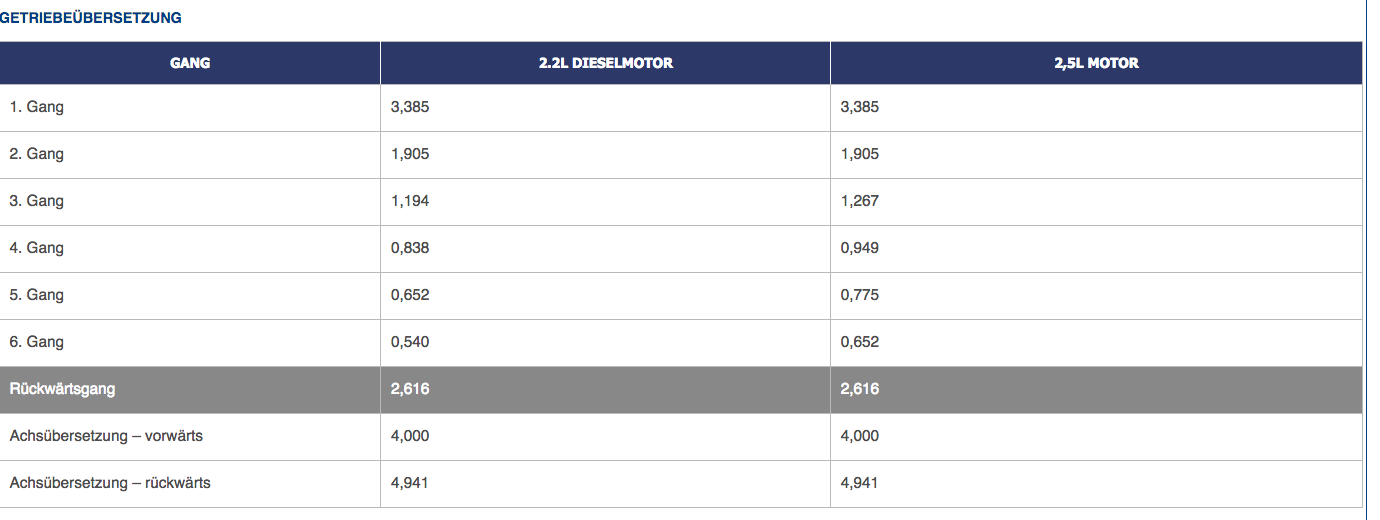Select the 0,540 diesel 6th gear value
Viewport: 1380px width, 520px height.
(x=410, y=342)
